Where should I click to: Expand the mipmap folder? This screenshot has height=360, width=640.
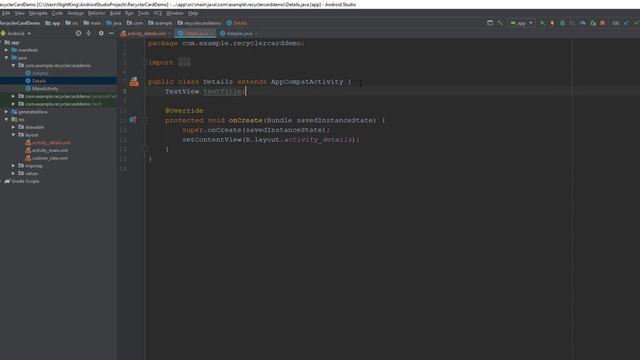pyautogui.click(x=13, y=166)
